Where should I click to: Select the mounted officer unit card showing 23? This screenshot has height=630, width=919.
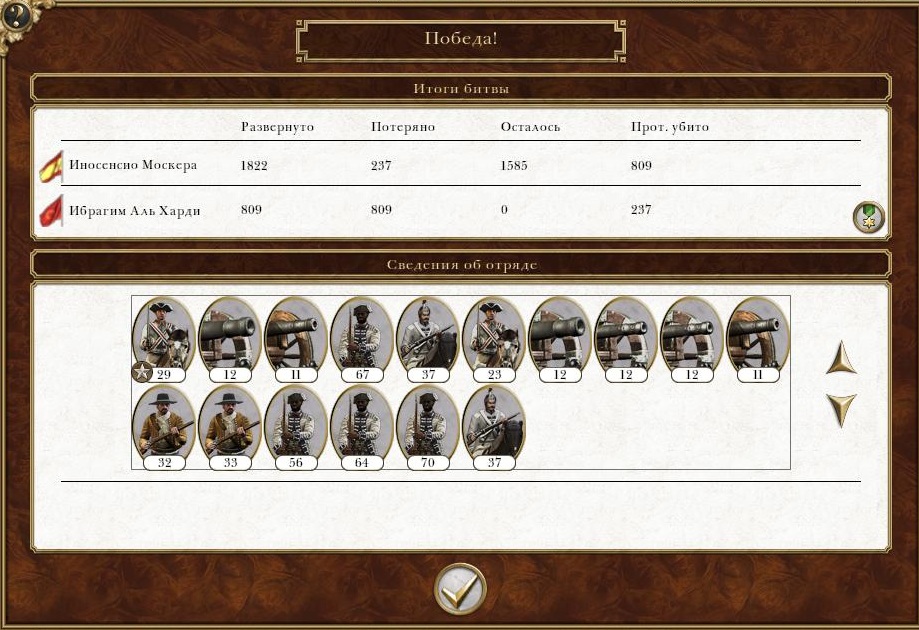pyautogui.click(x=494, y=339)
